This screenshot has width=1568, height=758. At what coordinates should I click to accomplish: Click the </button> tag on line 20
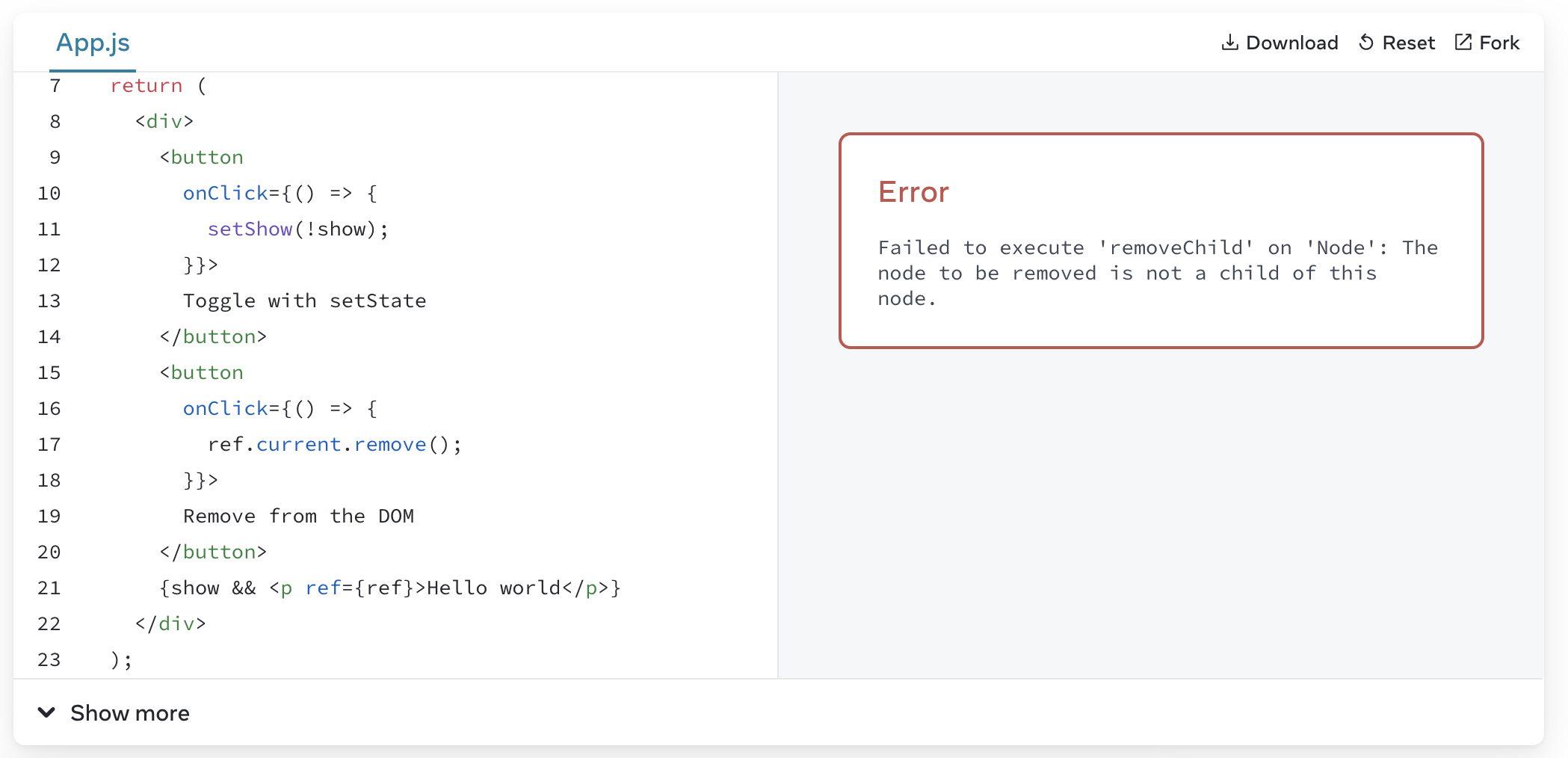[x=213, y=552]
